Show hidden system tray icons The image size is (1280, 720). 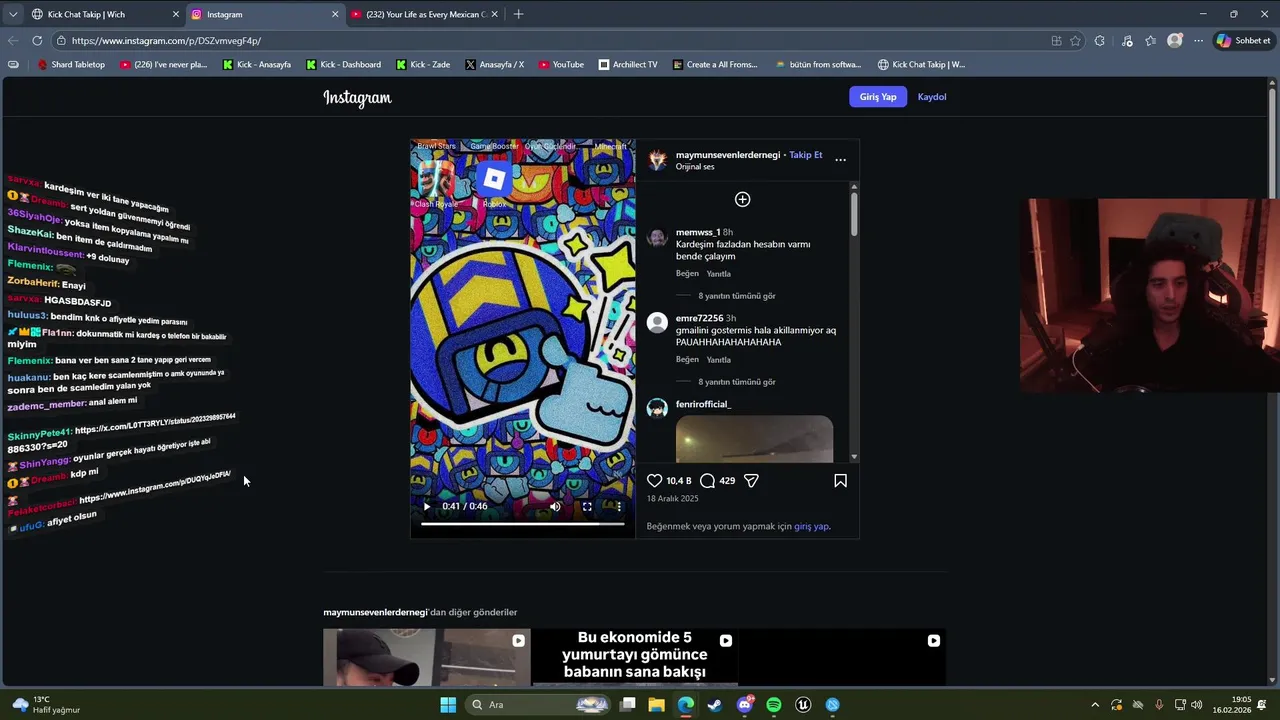(1095, 705)
